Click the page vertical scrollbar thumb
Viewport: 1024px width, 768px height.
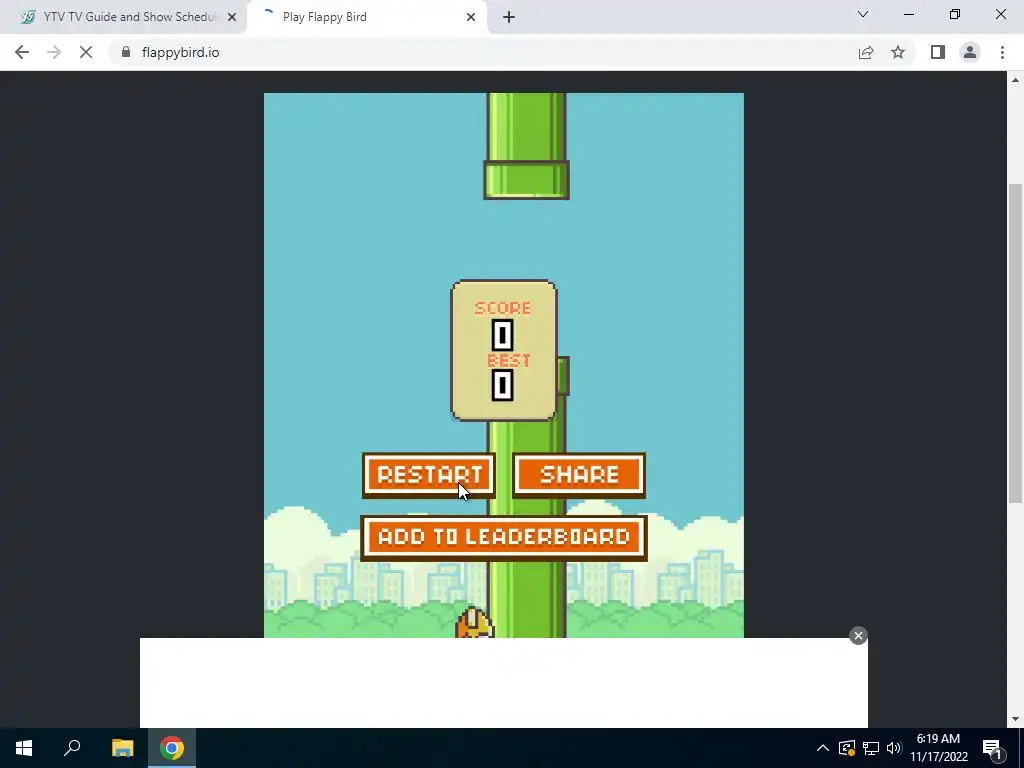pyautogui.click(x=1015, y=343)
